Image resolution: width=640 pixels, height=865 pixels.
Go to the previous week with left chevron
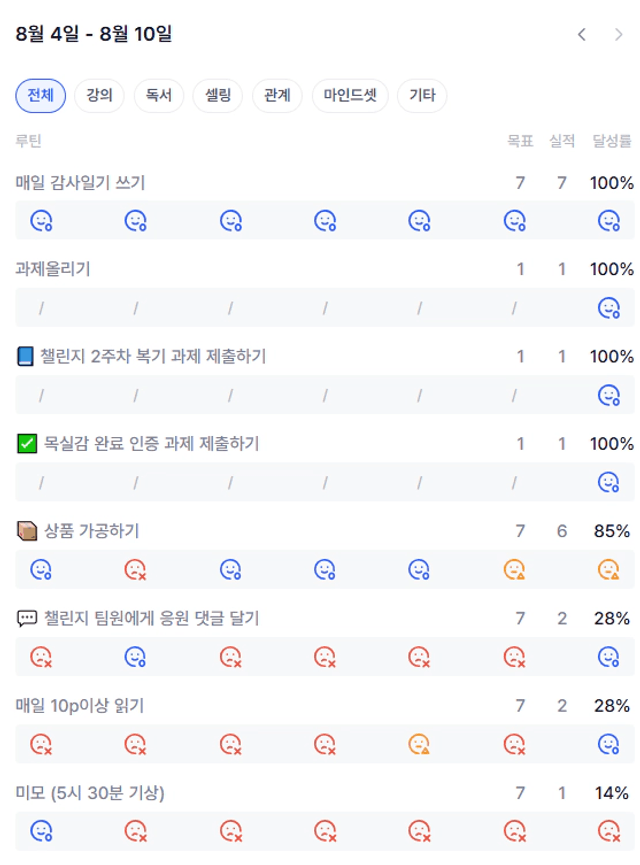(582, 35)
